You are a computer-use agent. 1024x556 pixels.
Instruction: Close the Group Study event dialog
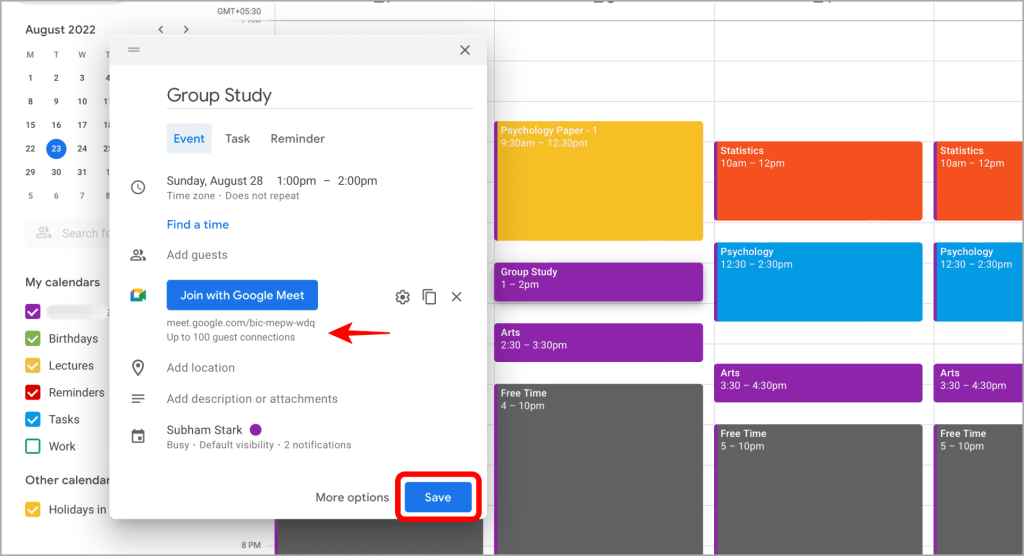(x=465, y=50)
